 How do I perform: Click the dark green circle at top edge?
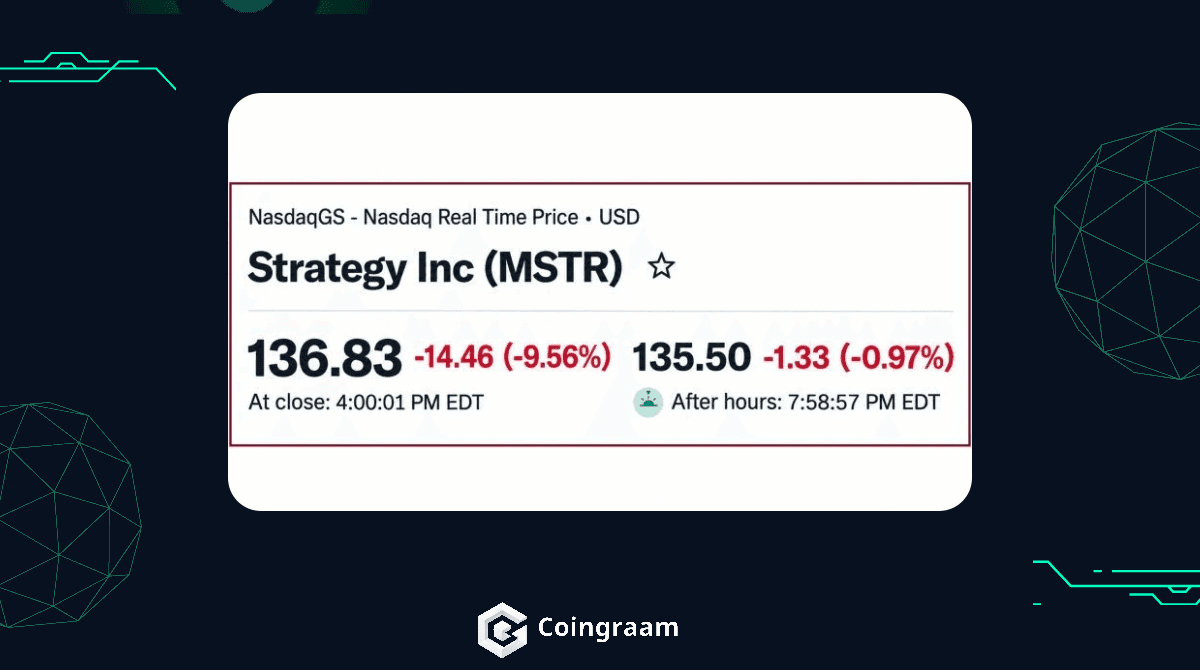(247, 5)
